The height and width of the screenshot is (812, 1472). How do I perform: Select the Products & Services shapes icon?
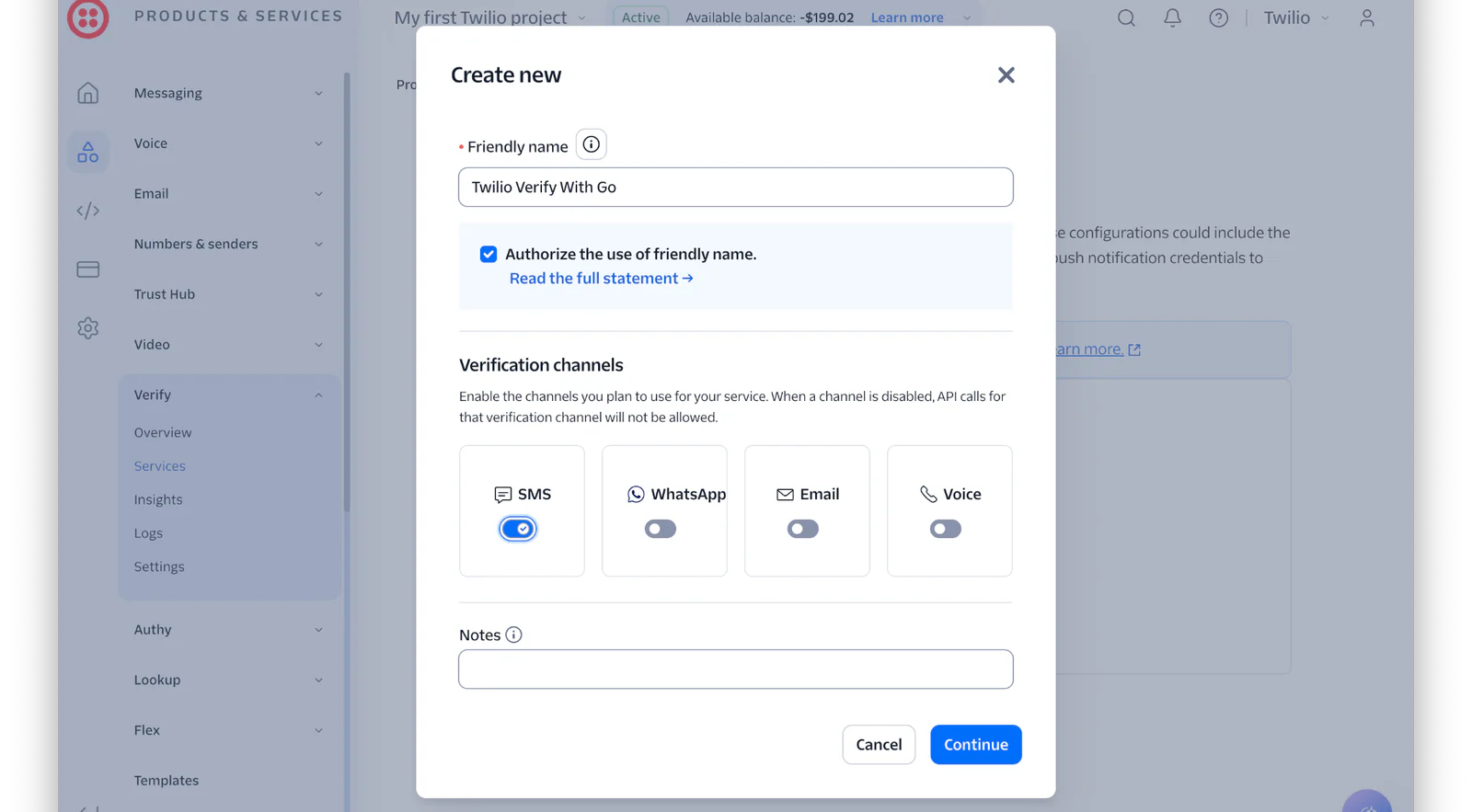pos(87,152)
